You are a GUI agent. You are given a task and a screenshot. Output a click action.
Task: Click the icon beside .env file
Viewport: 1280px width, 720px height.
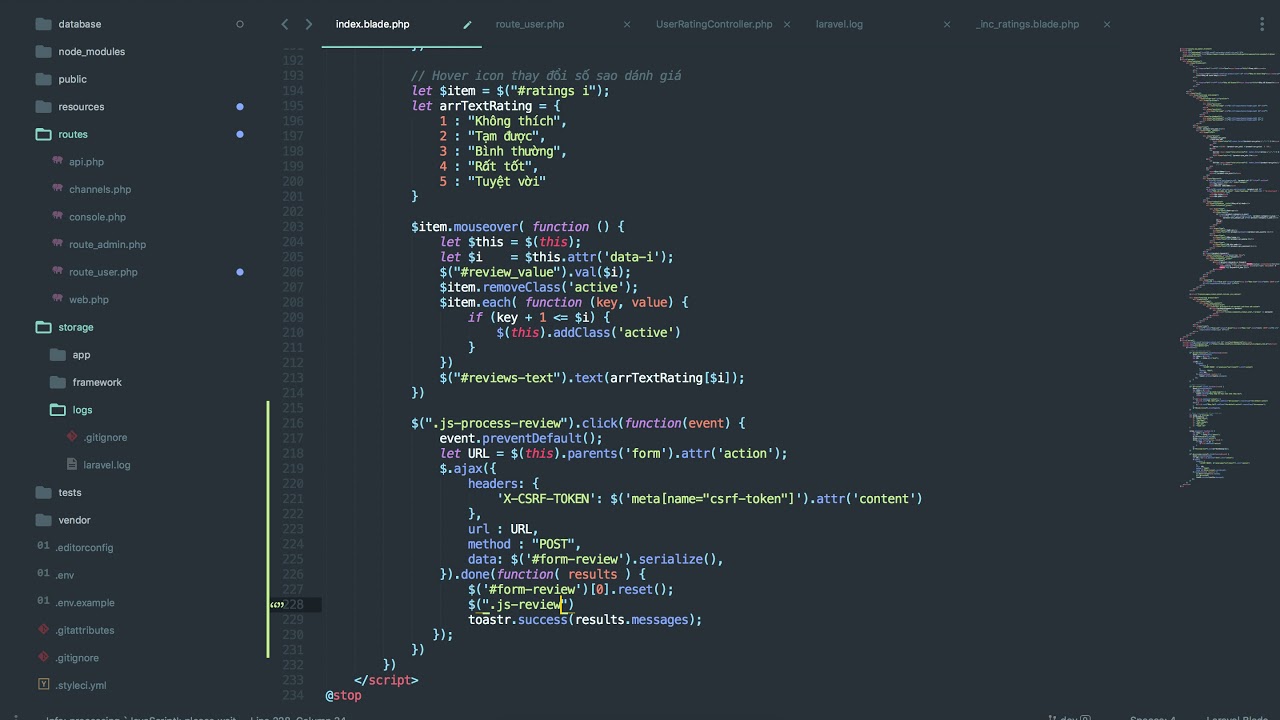click(43, 575)
